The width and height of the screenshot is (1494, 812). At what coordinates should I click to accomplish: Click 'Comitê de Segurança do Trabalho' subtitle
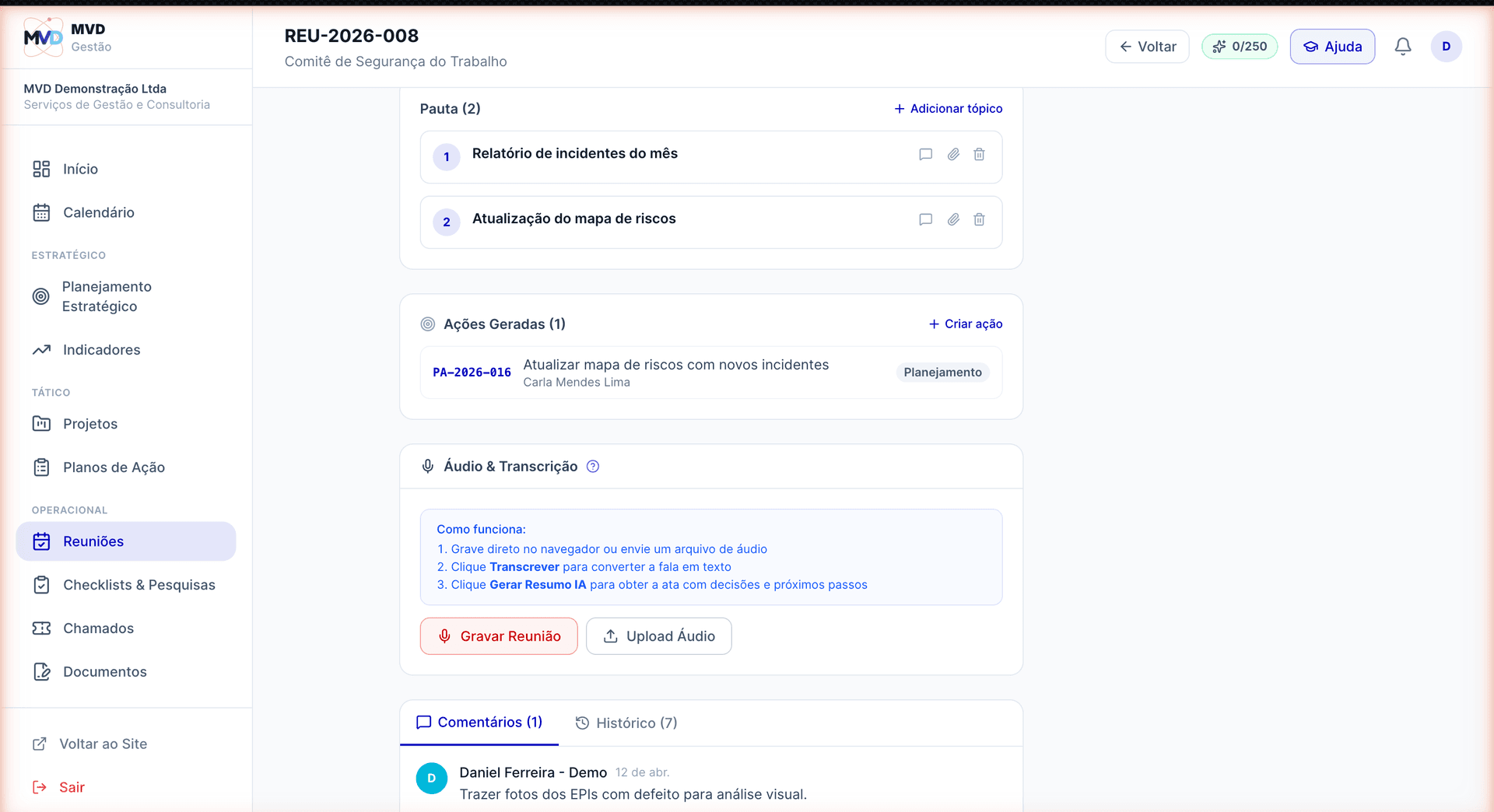click(396, 61)
